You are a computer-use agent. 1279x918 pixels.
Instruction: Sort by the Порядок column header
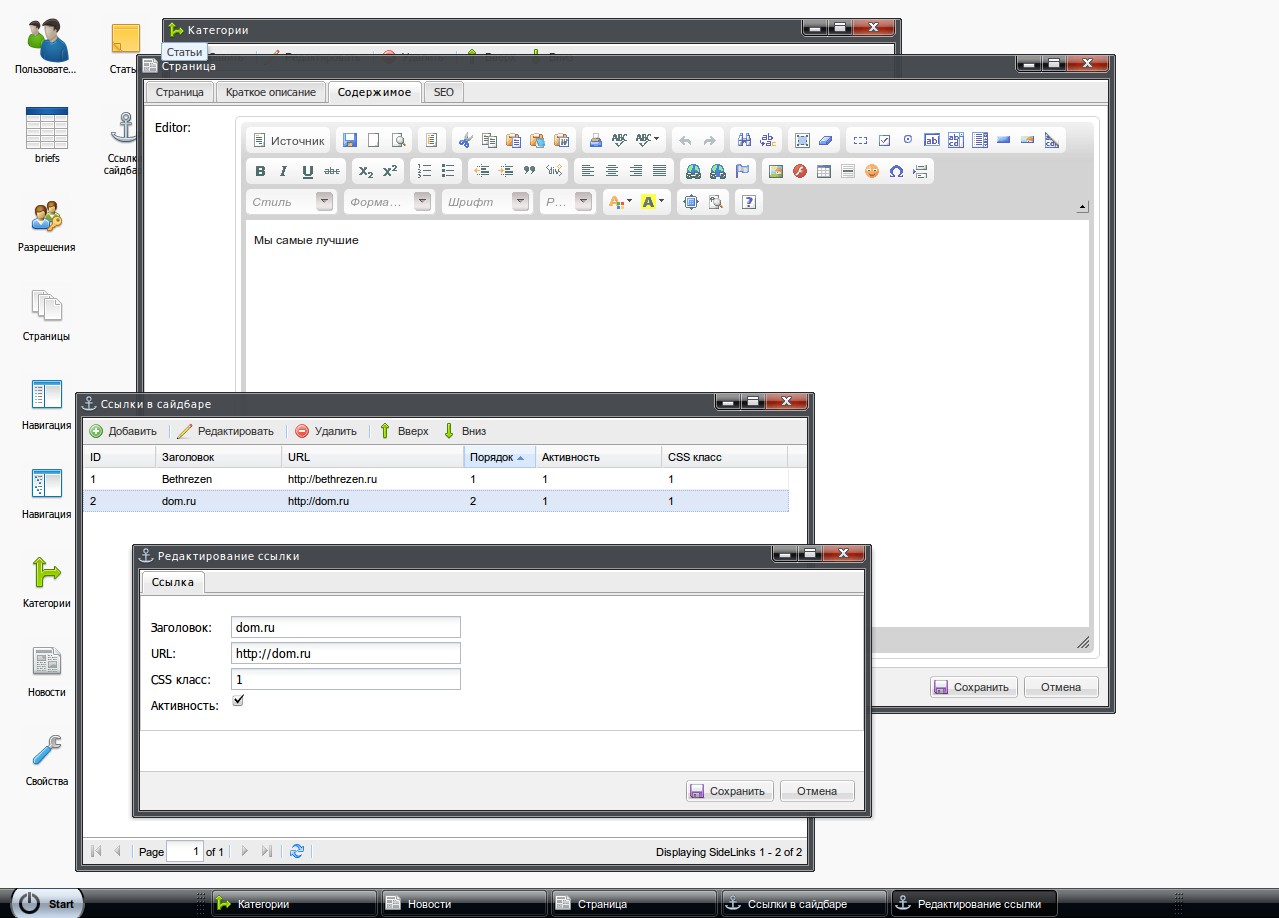click(x=499, y=457)
